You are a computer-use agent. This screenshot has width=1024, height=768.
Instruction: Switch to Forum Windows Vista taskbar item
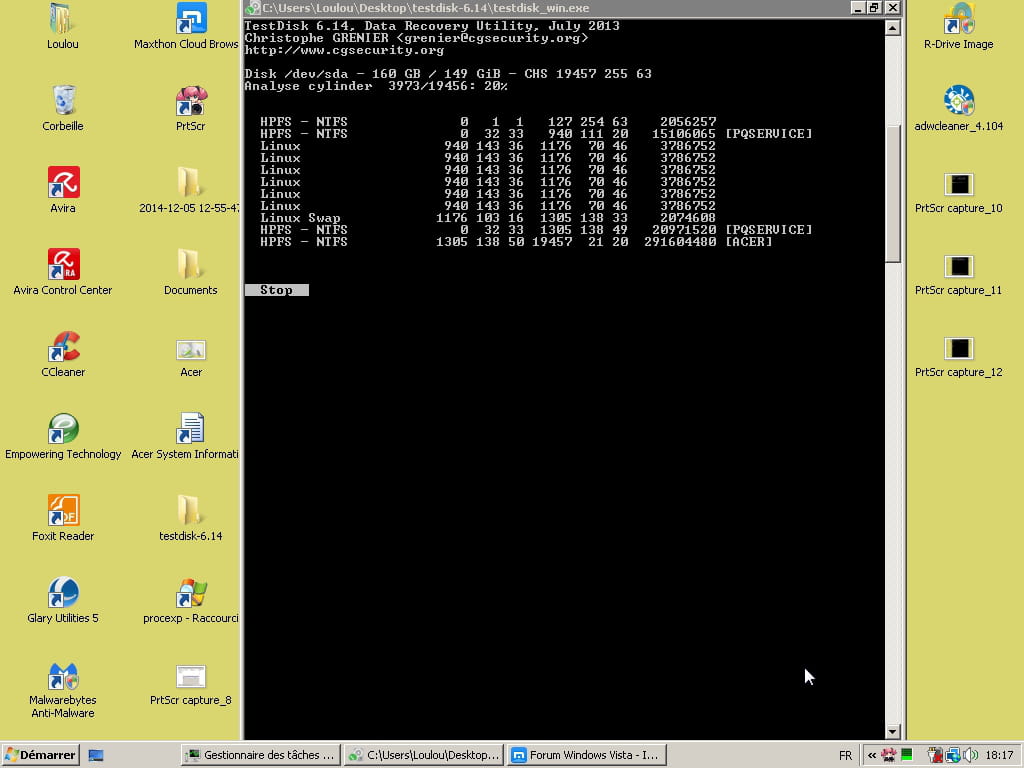(x=586, y=755)
